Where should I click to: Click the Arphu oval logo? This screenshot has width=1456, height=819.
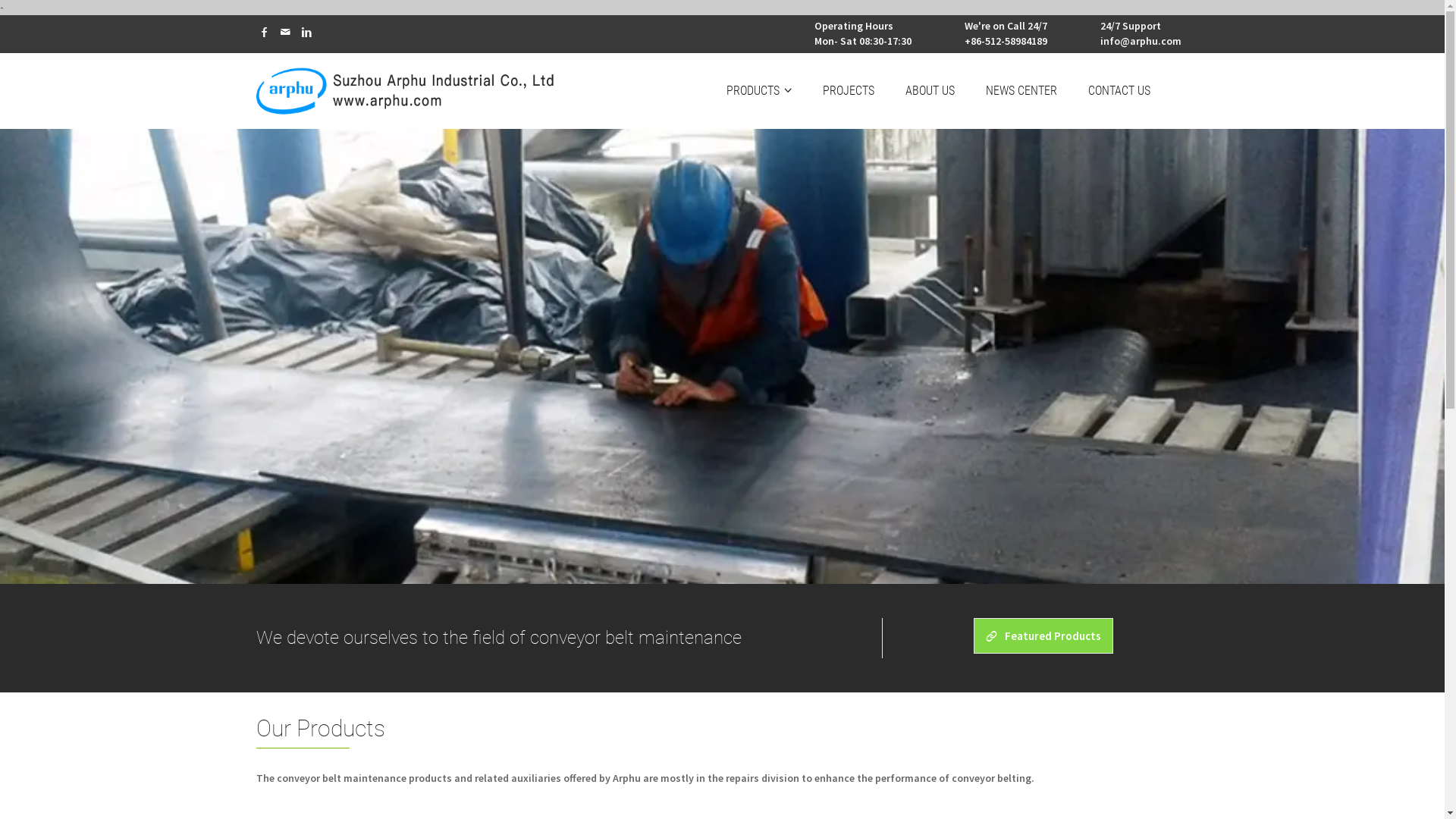coord(291,91)
